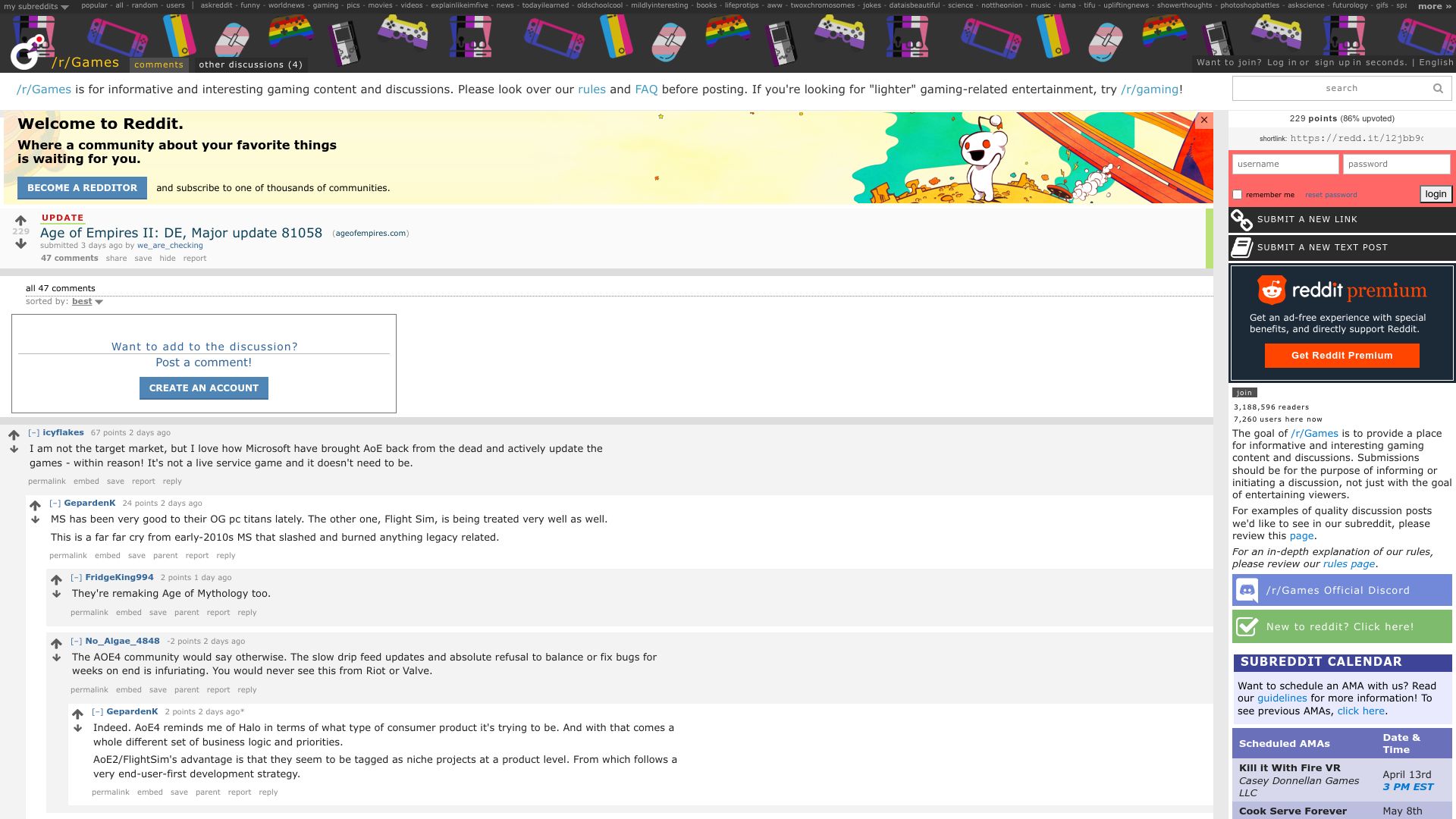1456x819 pixels.
Task: Upvote FridgeKing994's comment
Action: coord(56,580)
